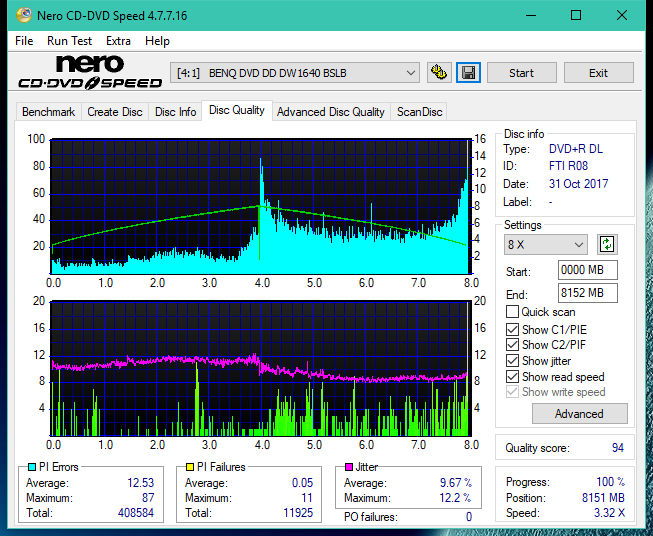Switch to the Advanced Disc Quality tab

[x=331, y=112]
